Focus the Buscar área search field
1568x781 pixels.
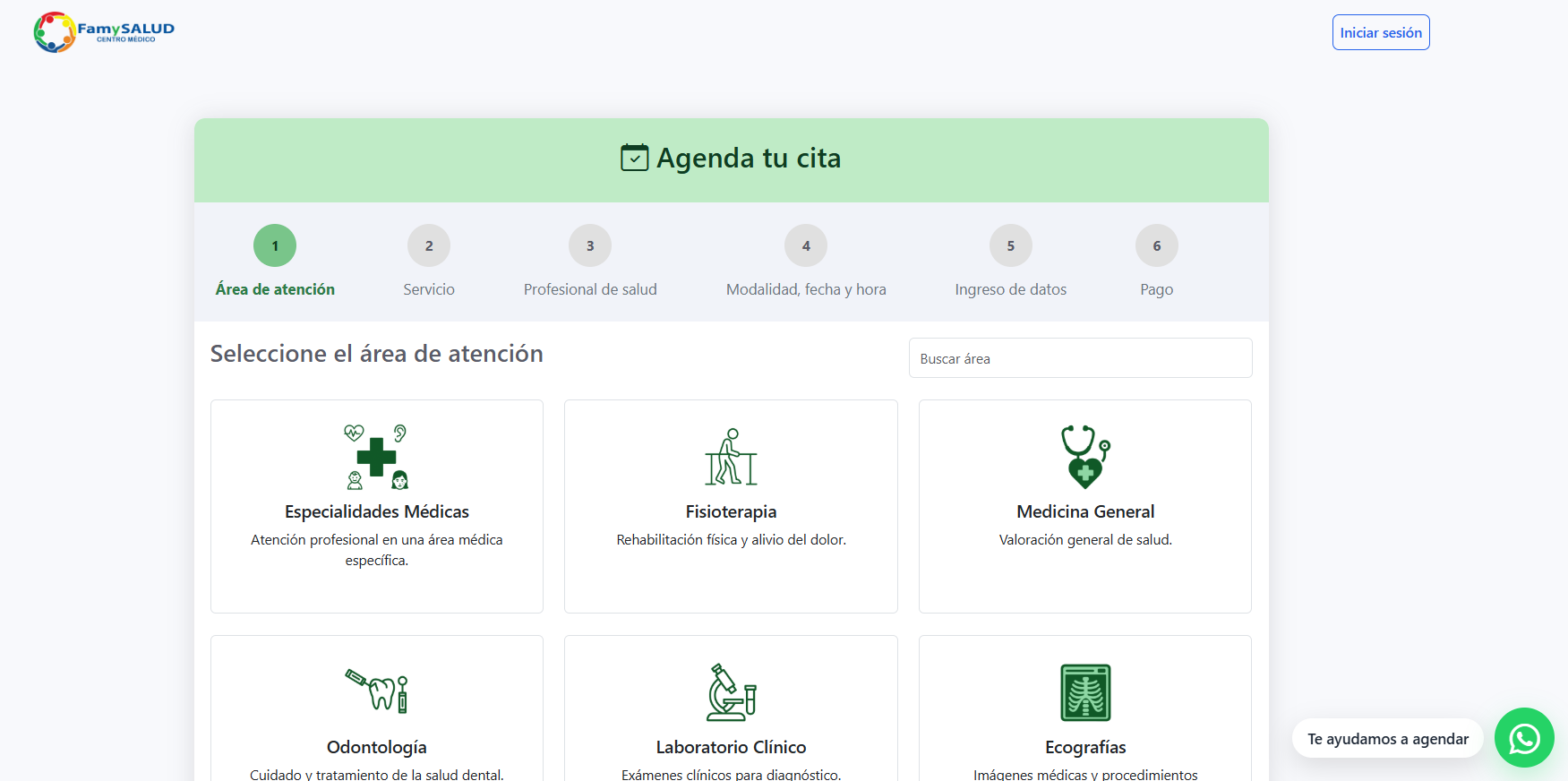[x=1080, y=358]
